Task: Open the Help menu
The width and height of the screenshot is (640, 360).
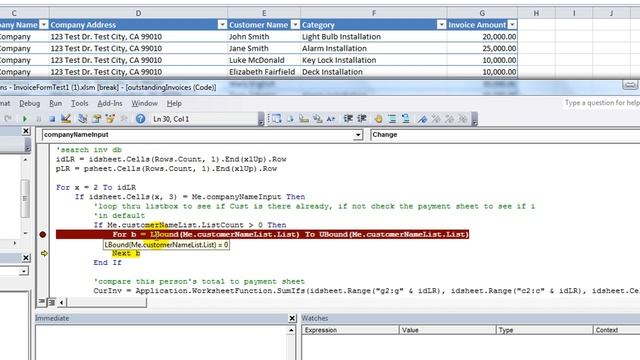Action: coord(174,103)
